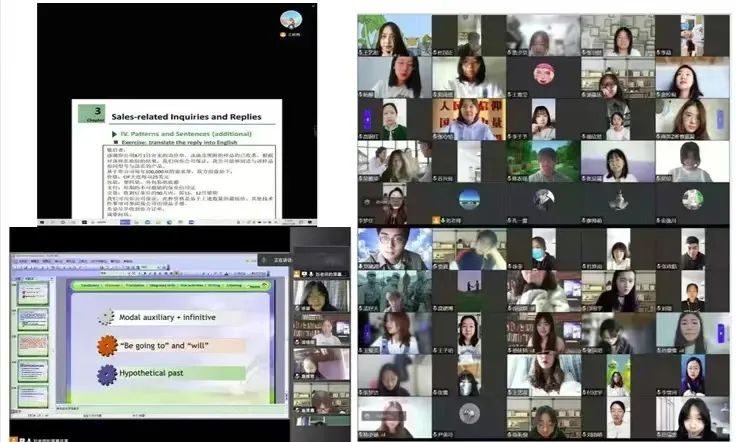
Task: Toggle mic icon on the green forest background tile
Action: [x=511, y=179]
